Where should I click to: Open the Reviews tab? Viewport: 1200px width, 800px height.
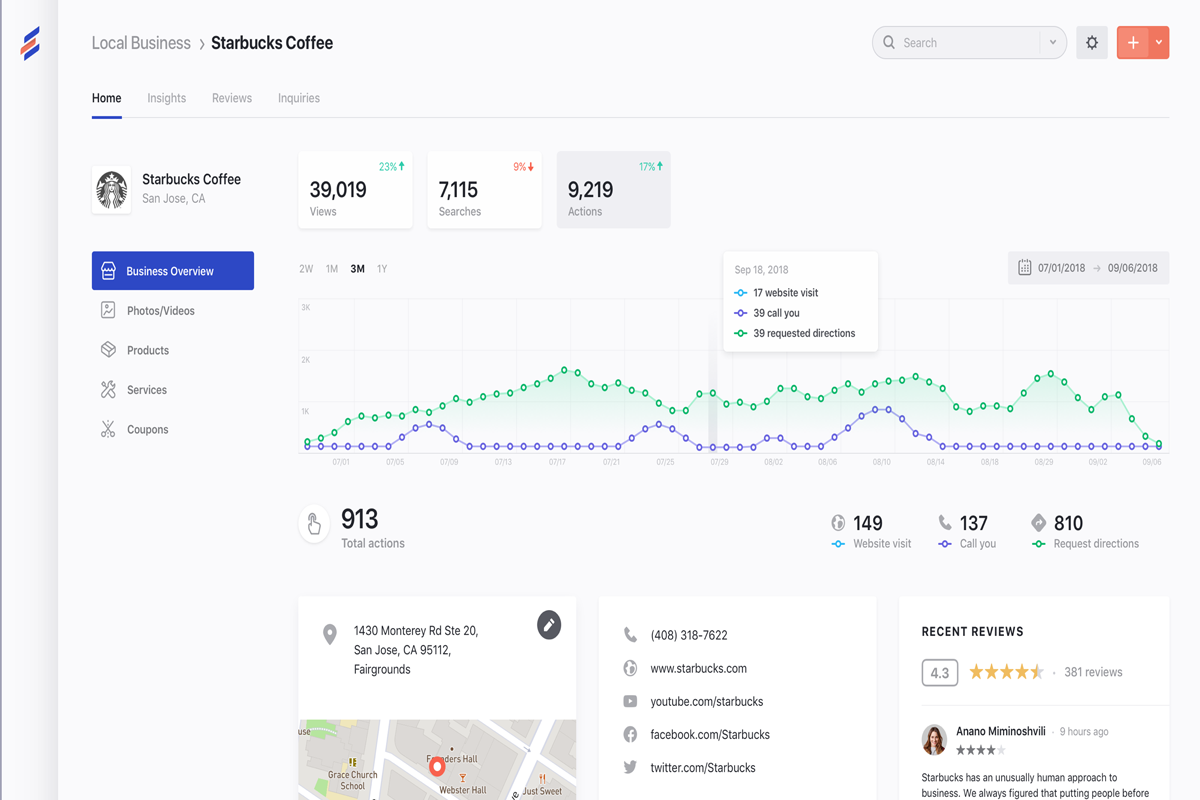232,98
